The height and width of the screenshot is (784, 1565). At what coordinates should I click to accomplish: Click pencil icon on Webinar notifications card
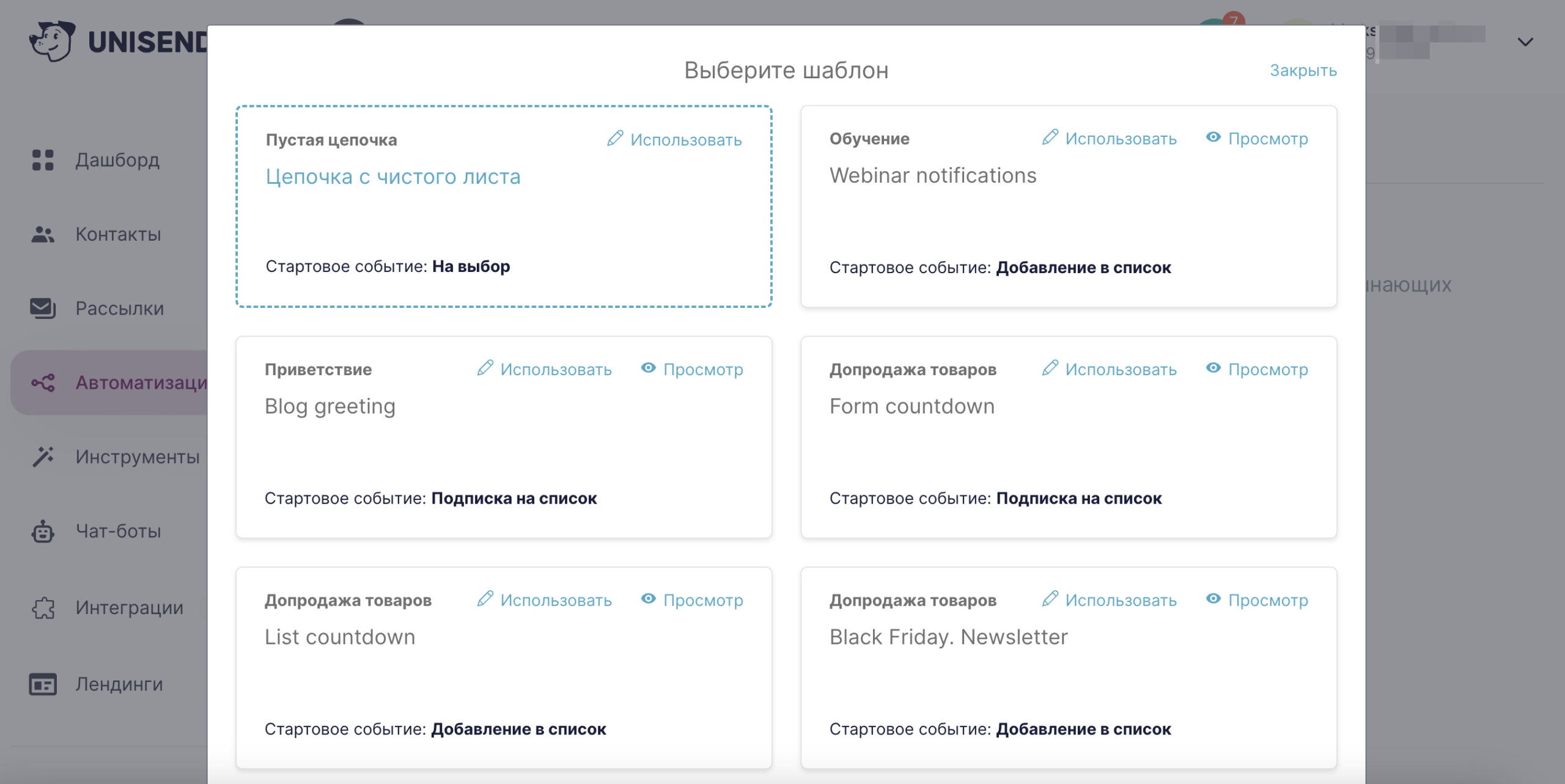[1050, 137]
